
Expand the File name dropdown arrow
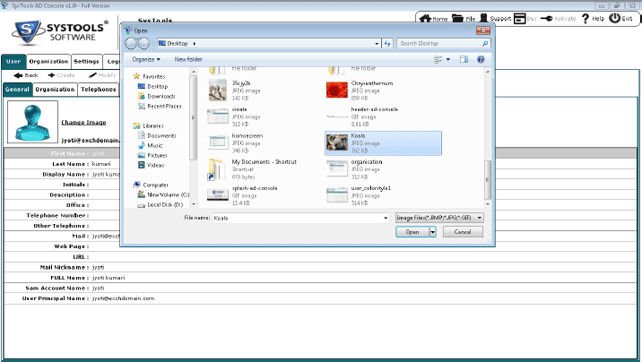pyautogui.click(x=385, y=218)
